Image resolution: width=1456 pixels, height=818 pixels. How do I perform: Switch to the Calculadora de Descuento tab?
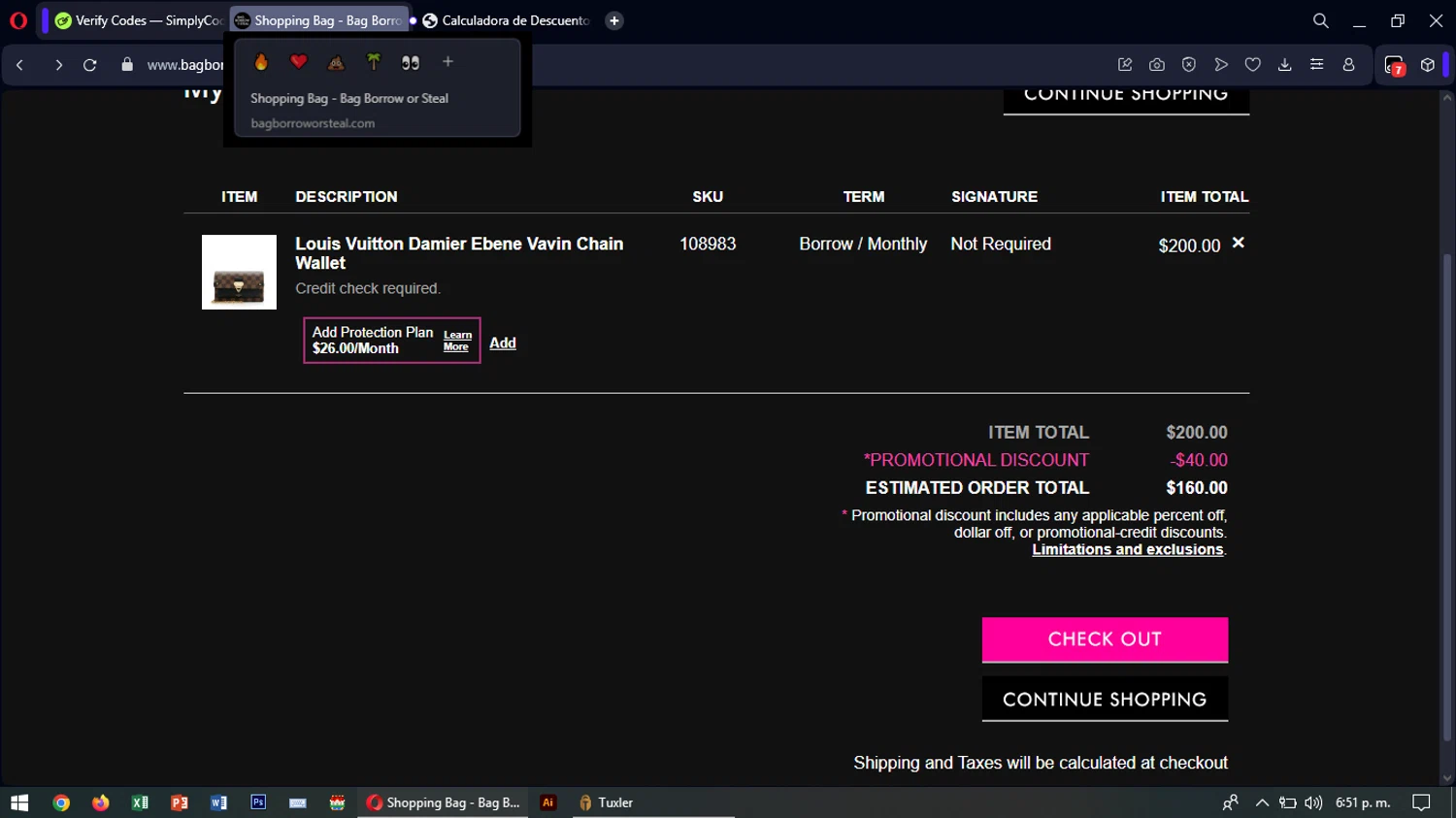(x=507, y=20)
